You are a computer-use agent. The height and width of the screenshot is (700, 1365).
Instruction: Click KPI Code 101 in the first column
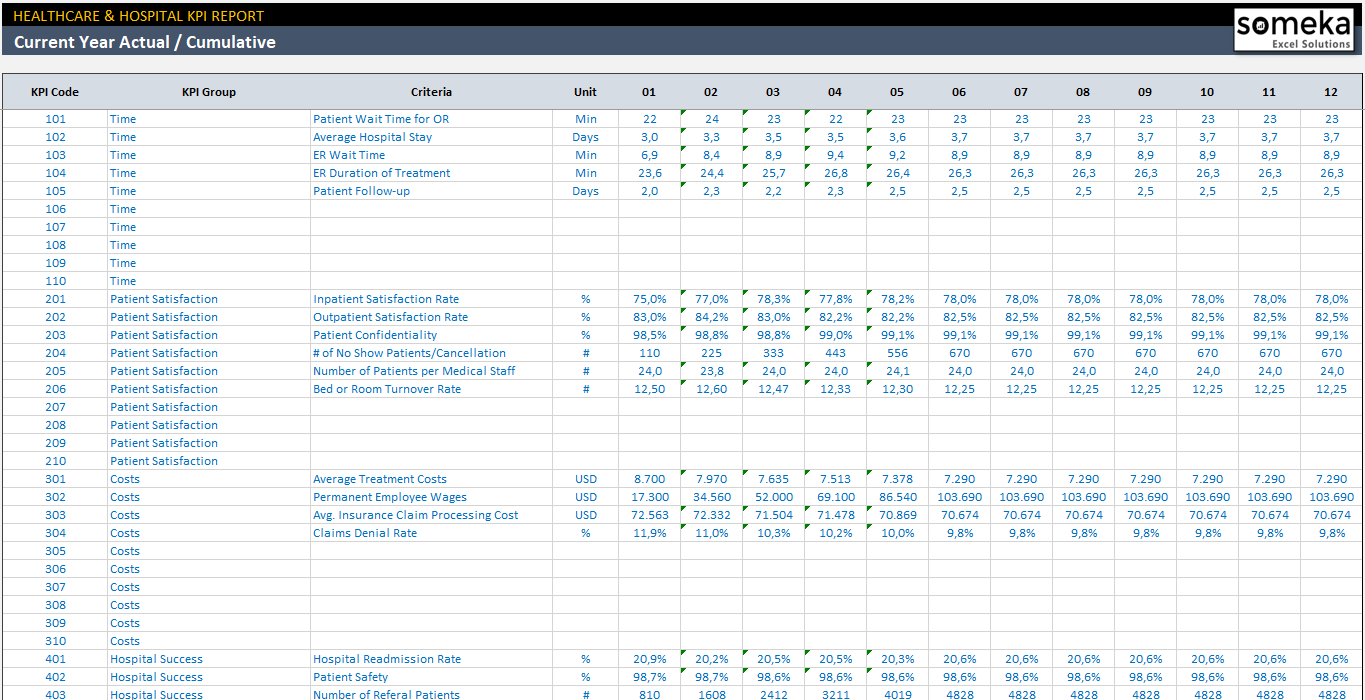(x=55, y=118)
